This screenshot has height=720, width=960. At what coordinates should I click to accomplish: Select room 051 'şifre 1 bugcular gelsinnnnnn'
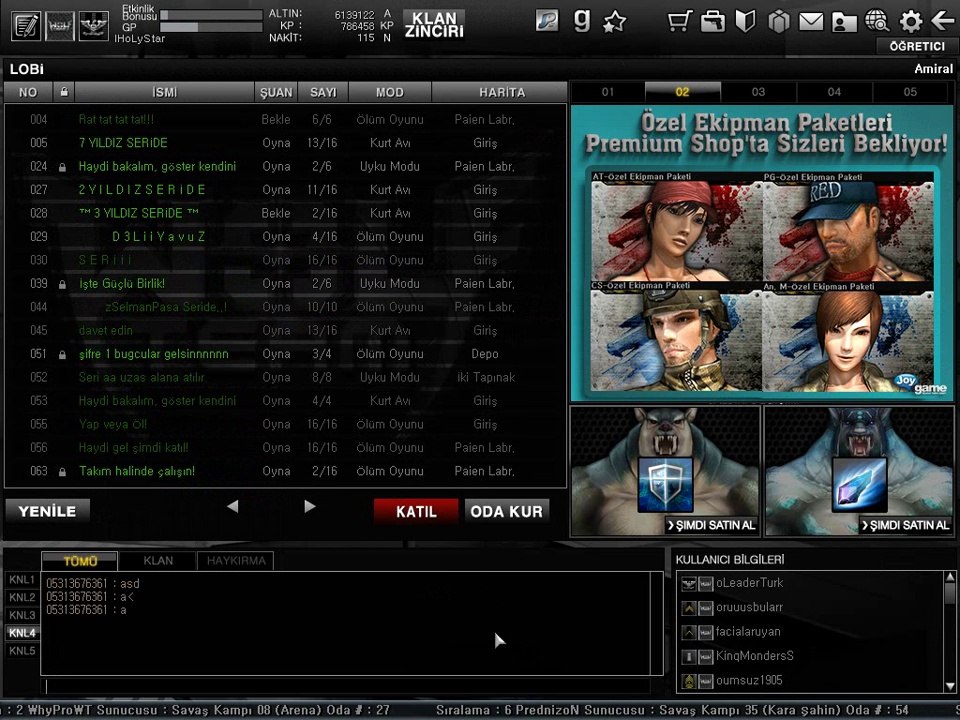coord(285,354)
